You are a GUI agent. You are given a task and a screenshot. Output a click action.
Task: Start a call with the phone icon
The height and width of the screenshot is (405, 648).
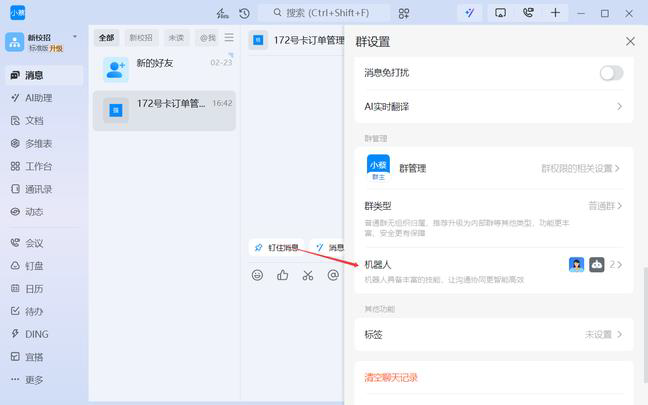[528, 13]
